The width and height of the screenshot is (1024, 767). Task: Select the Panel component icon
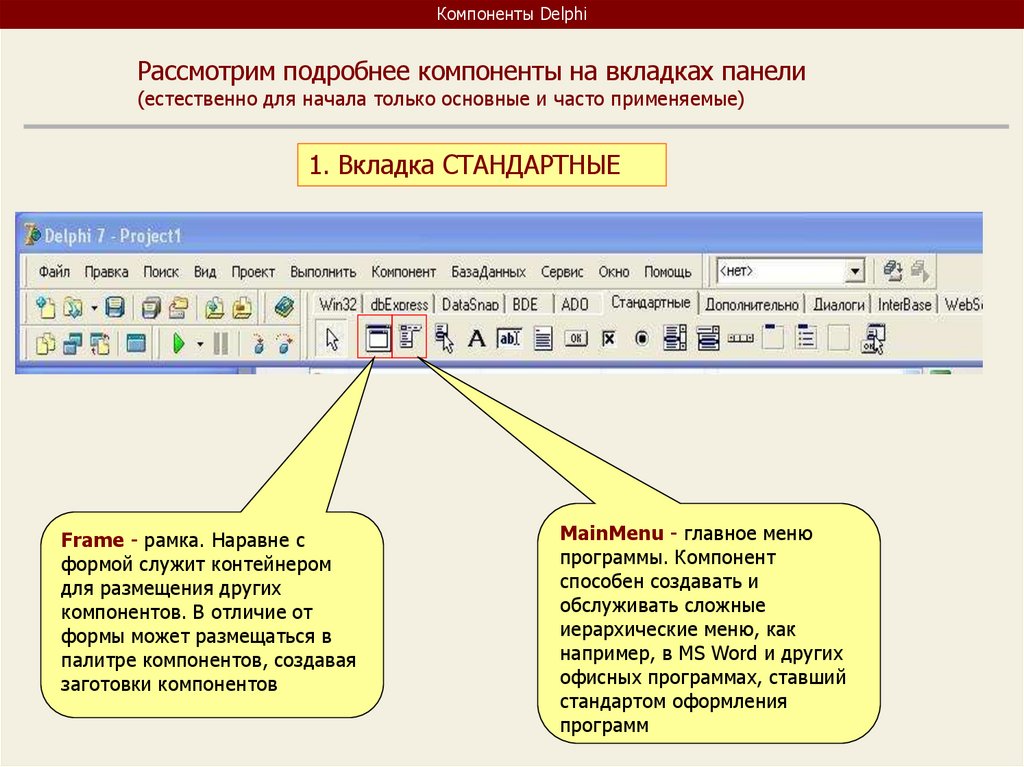839,338
